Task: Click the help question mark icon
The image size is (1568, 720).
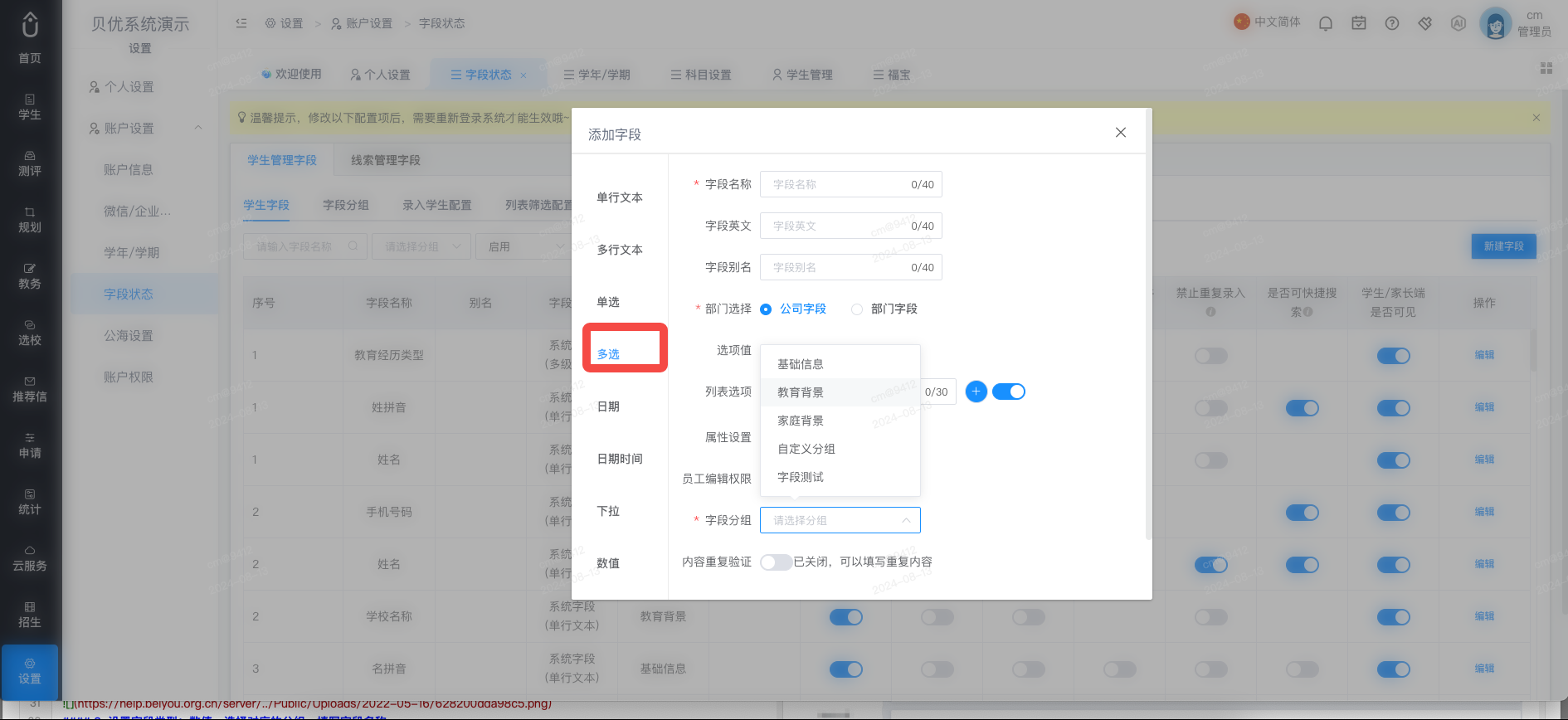Action: coord(1392,23)
